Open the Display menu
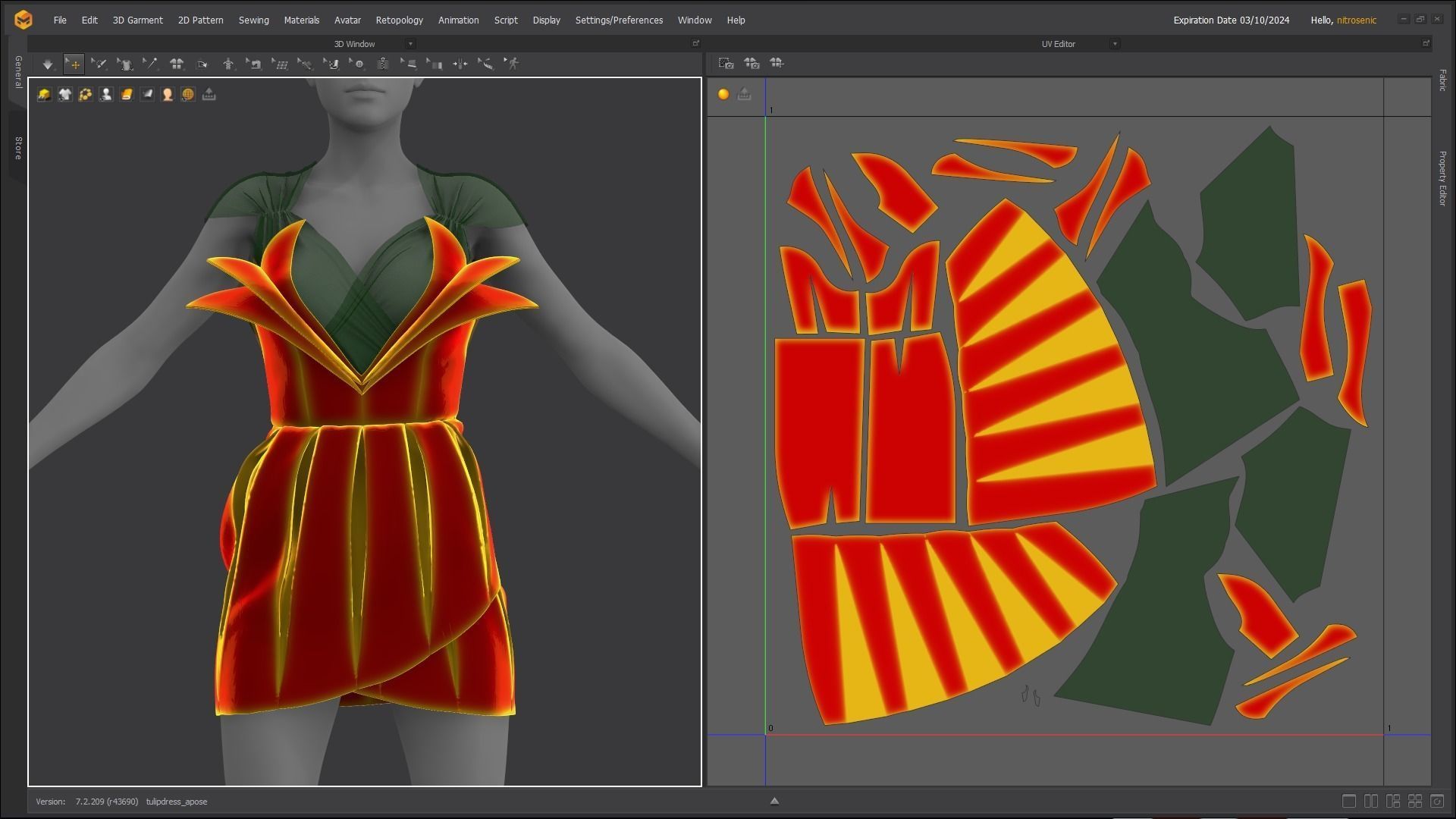 pos(546,20)
